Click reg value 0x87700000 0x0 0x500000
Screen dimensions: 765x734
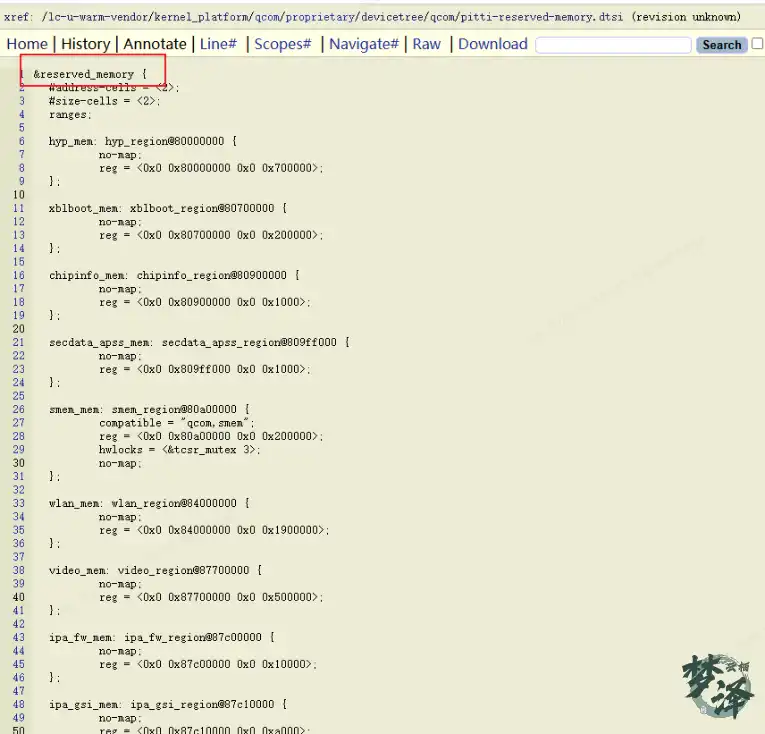click(240, 597)
